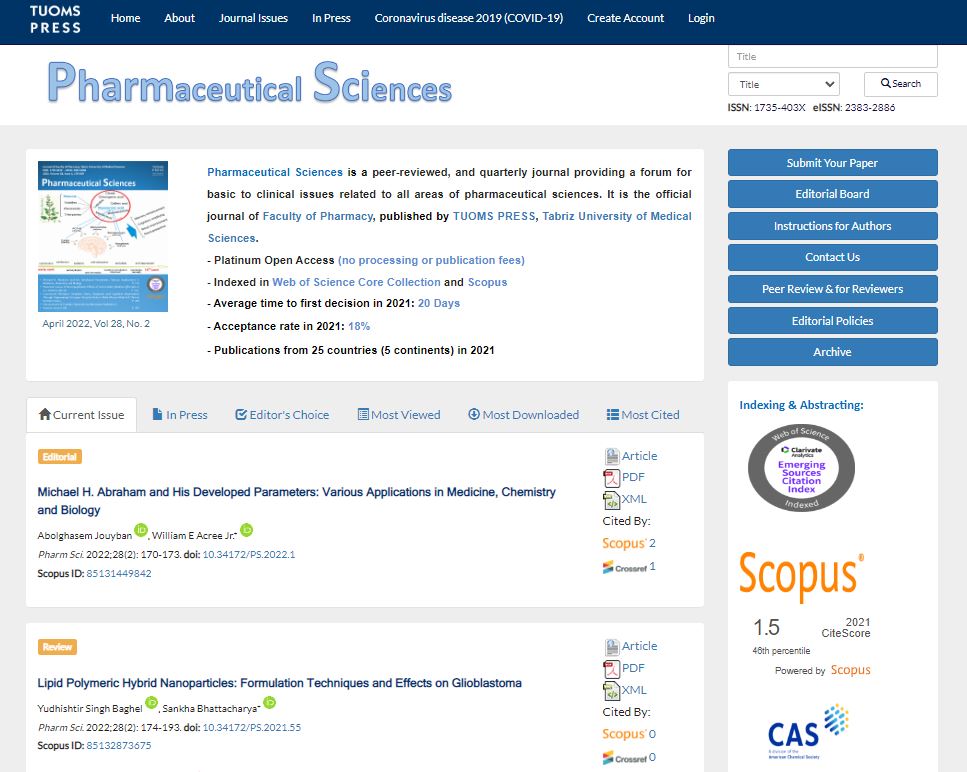Open the DOI link 10.34172/PS.2022.1
This screenshot has width=967, height=772.
249,554
